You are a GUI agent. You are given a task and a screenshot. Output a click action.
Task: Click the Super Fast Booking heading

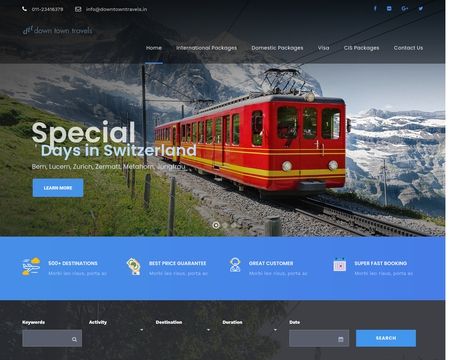pos(380,263)
